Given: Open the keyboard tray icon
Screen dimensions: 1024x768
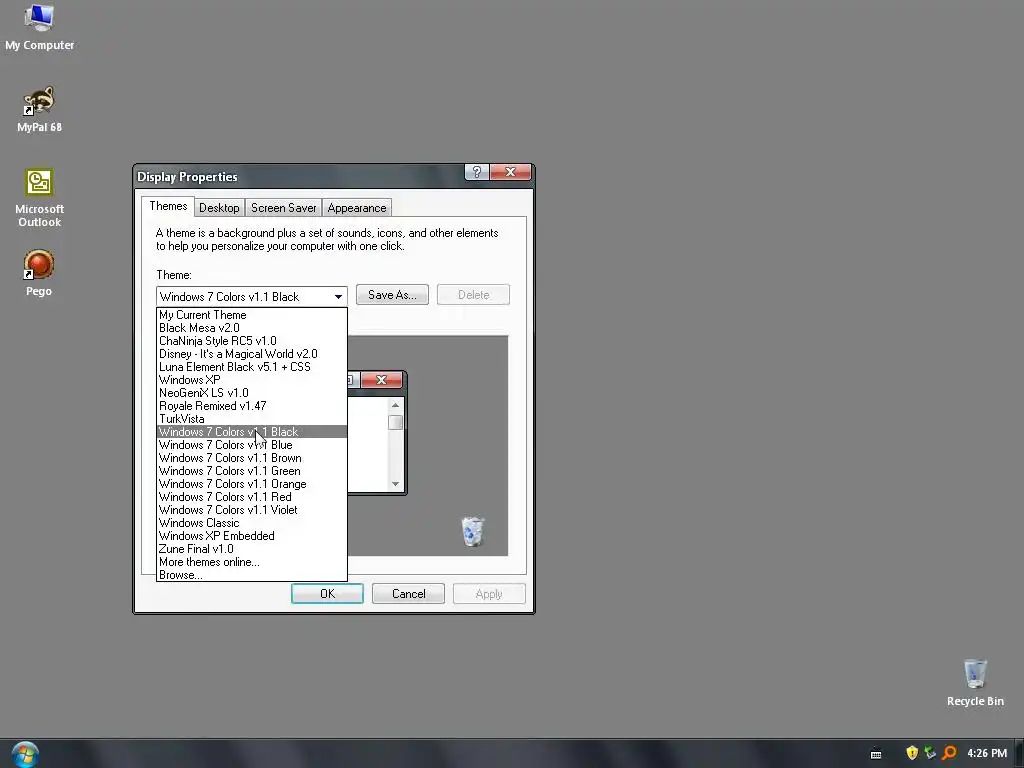Looking at the screenshot, I should click(876, 754).
